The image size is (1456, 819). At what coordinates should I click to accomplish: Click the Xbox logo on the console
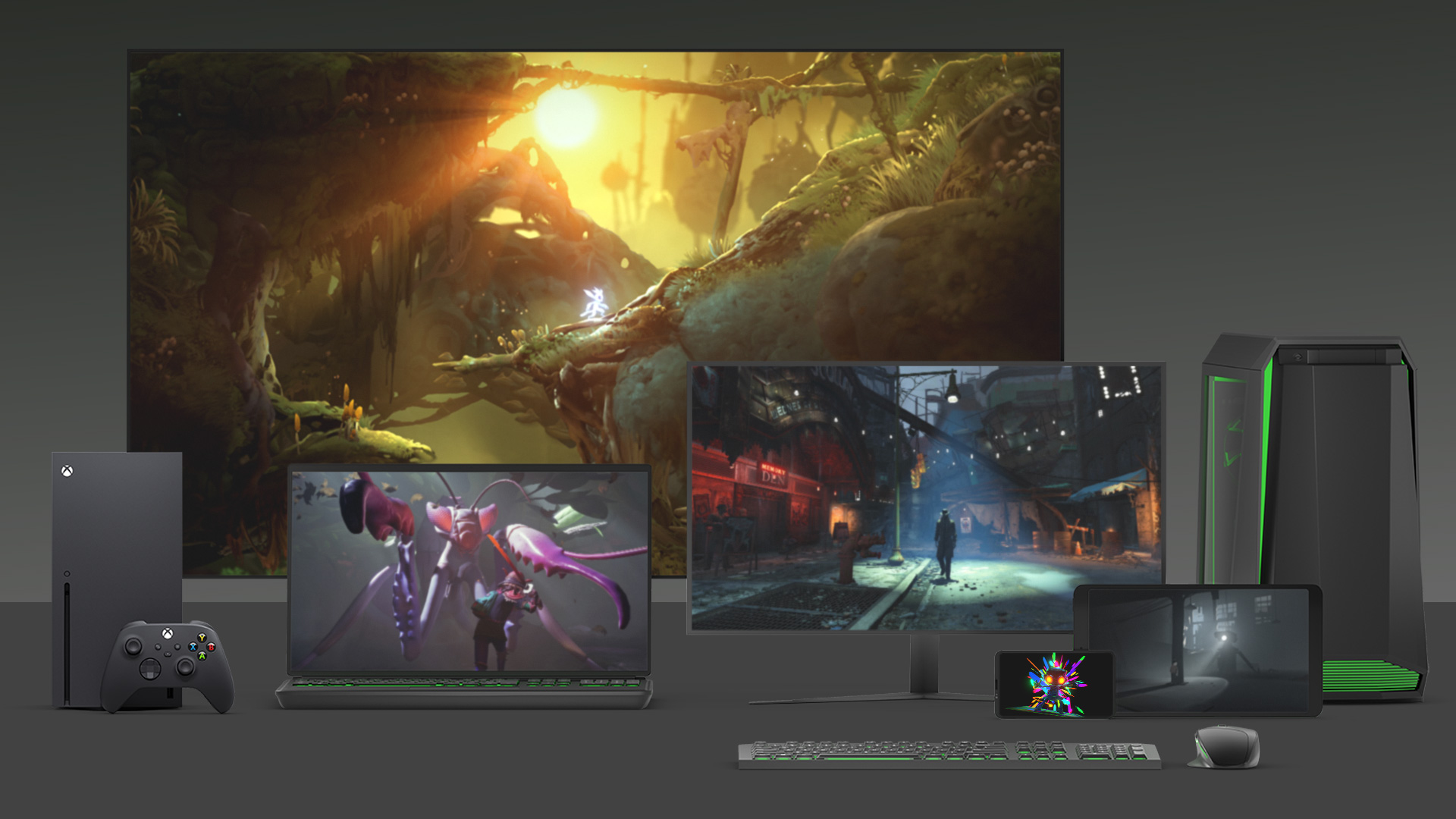click(x=67, y=472)
